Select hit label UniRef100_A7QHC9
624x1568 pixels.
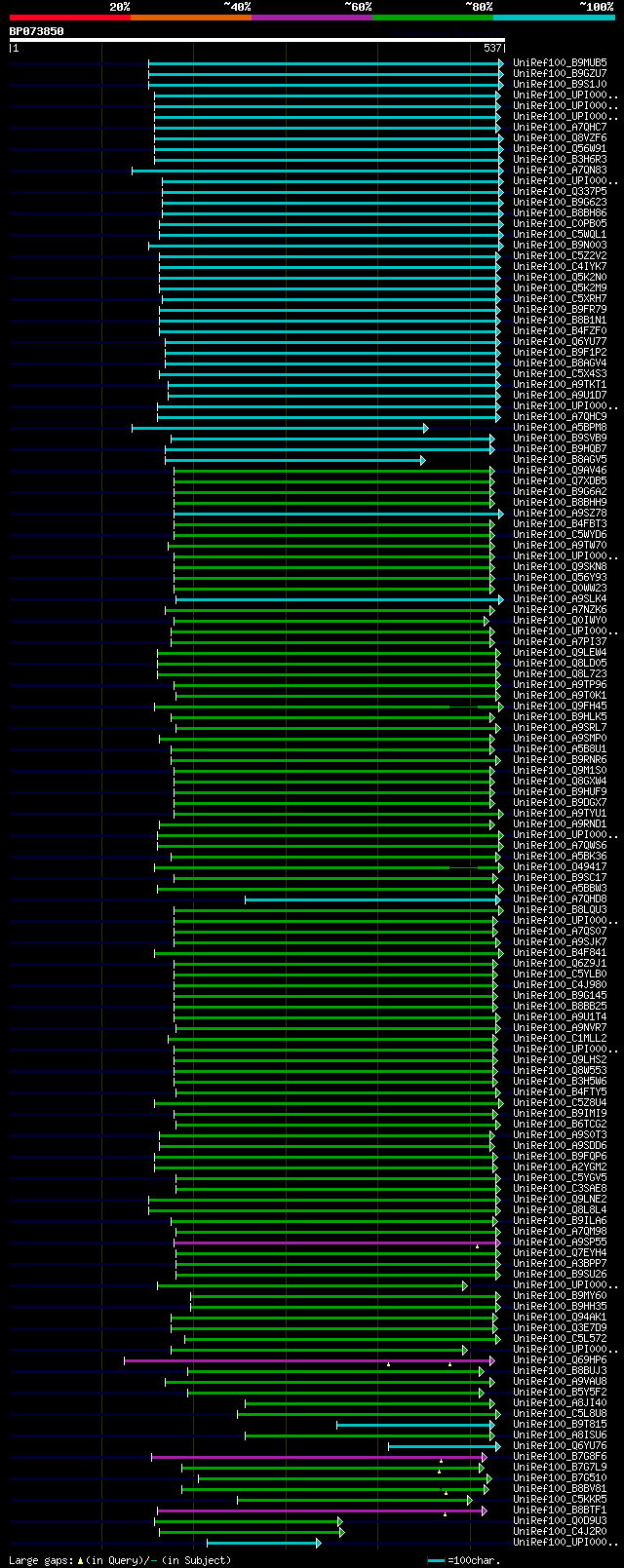560,416
